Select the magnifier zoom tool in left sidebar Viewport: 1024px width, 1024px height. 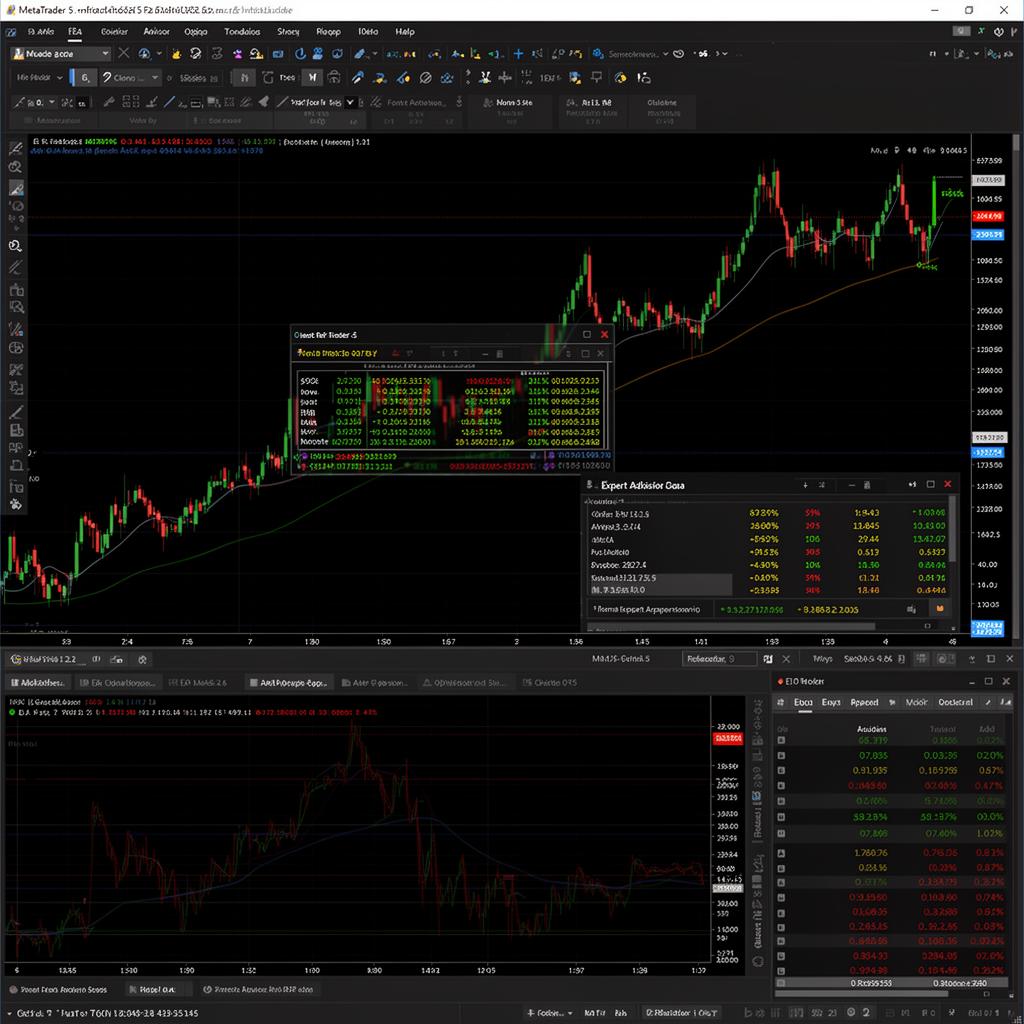(16, 246)
